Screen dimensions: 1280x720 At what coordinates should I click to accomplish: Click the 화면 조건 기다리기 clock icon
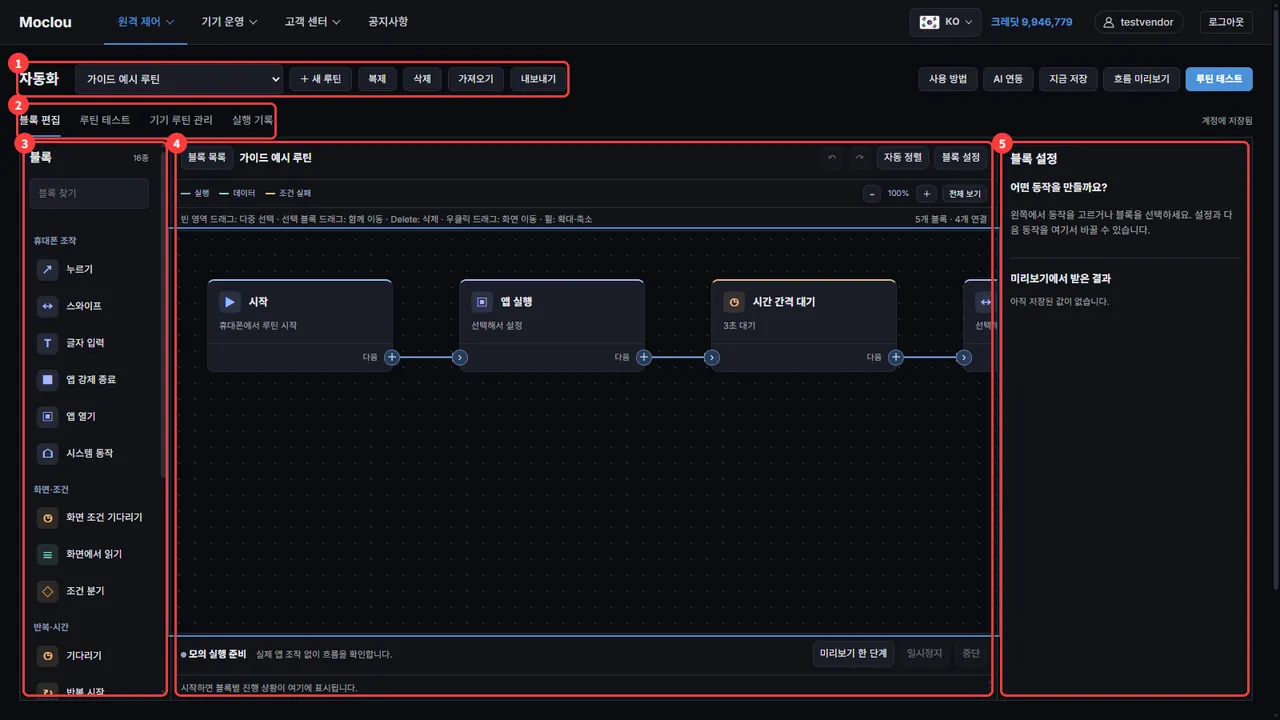tap(47, 518)
